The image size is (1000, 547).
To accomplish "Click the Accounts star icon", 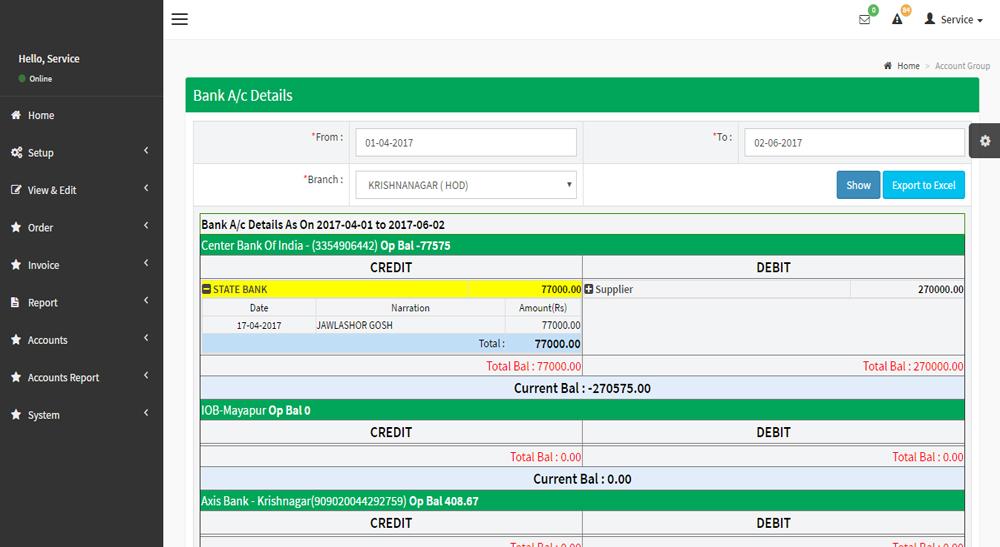I will [x=16, y=340].
